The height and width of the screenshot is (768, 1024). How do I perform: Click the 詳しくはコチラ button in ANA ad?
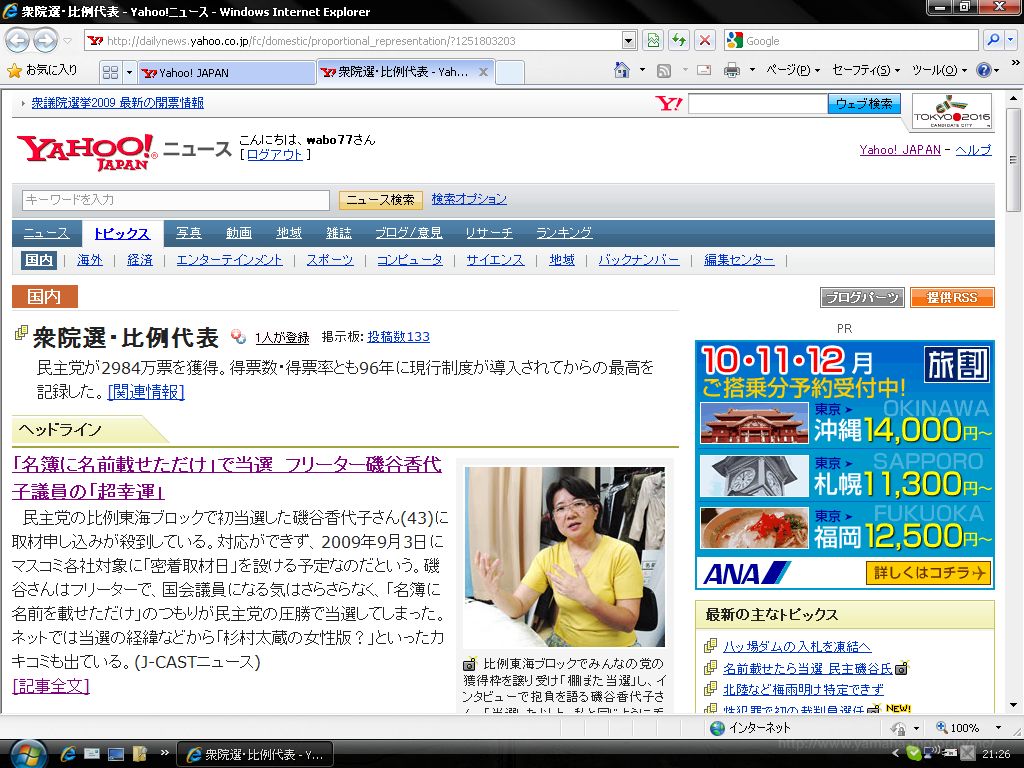[928, 573]
